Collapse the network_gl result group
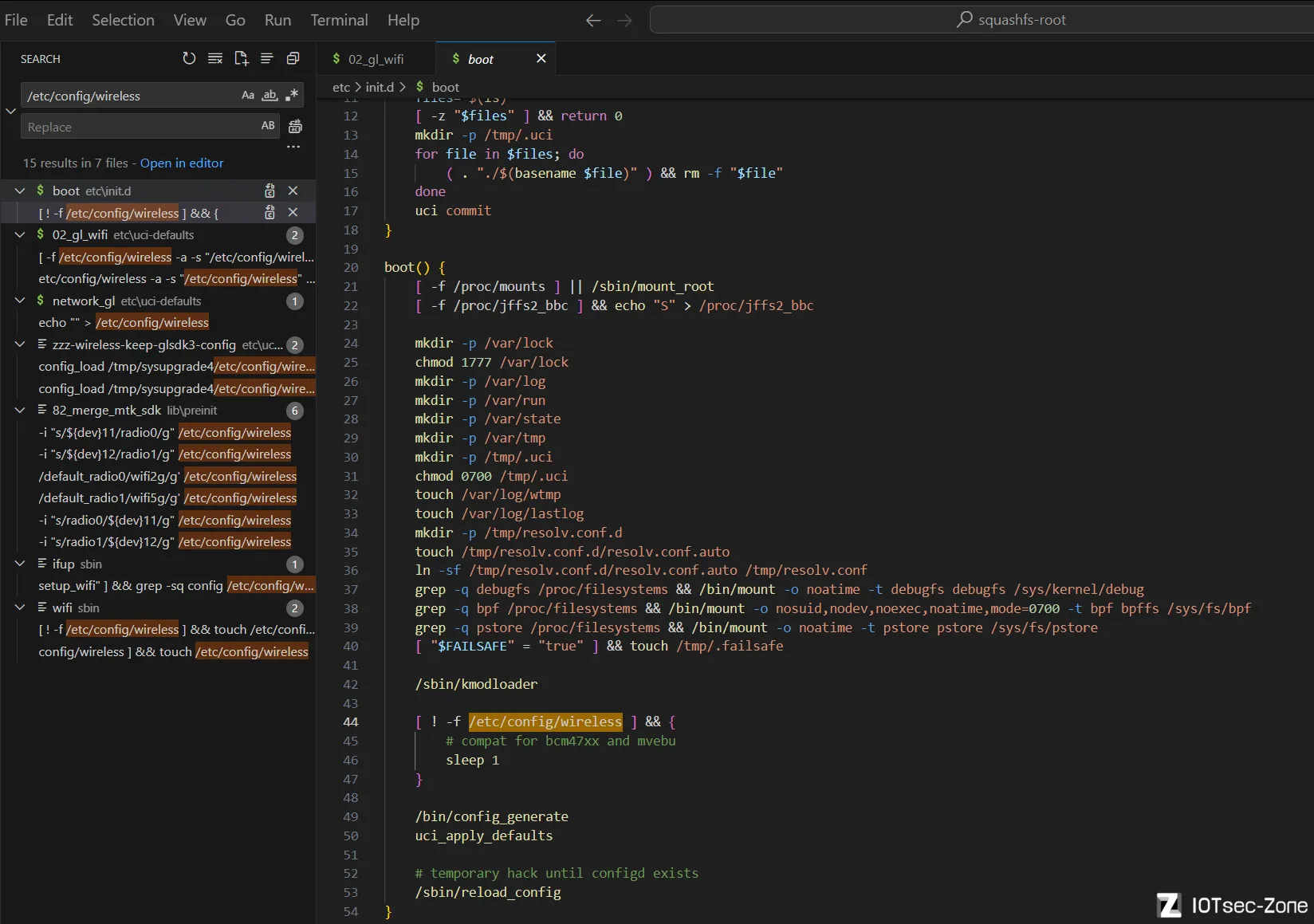The image size is (1314, 924). tap(20, 301)
